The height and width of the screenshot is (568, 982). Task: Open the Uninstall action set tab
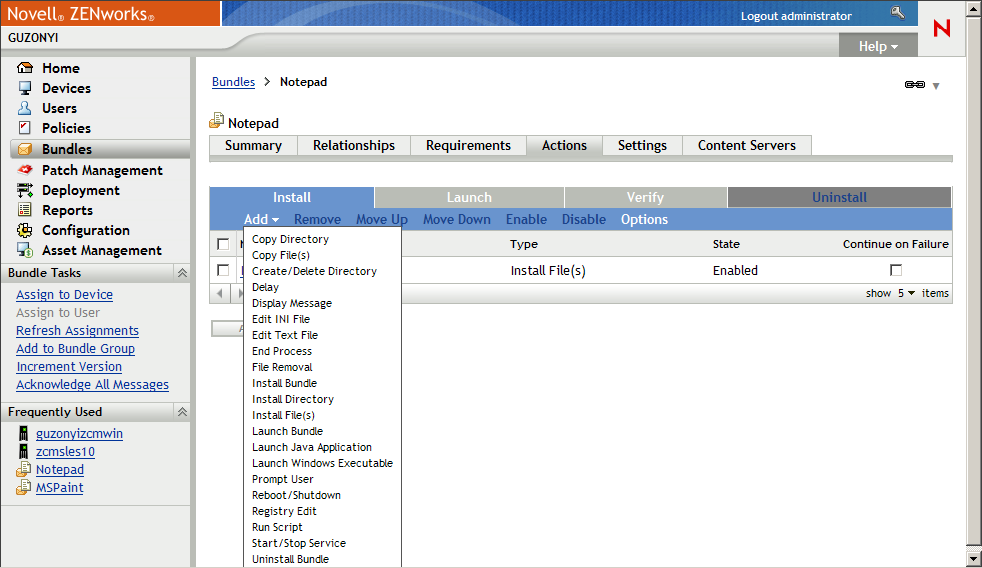click(x=839, y=197)
